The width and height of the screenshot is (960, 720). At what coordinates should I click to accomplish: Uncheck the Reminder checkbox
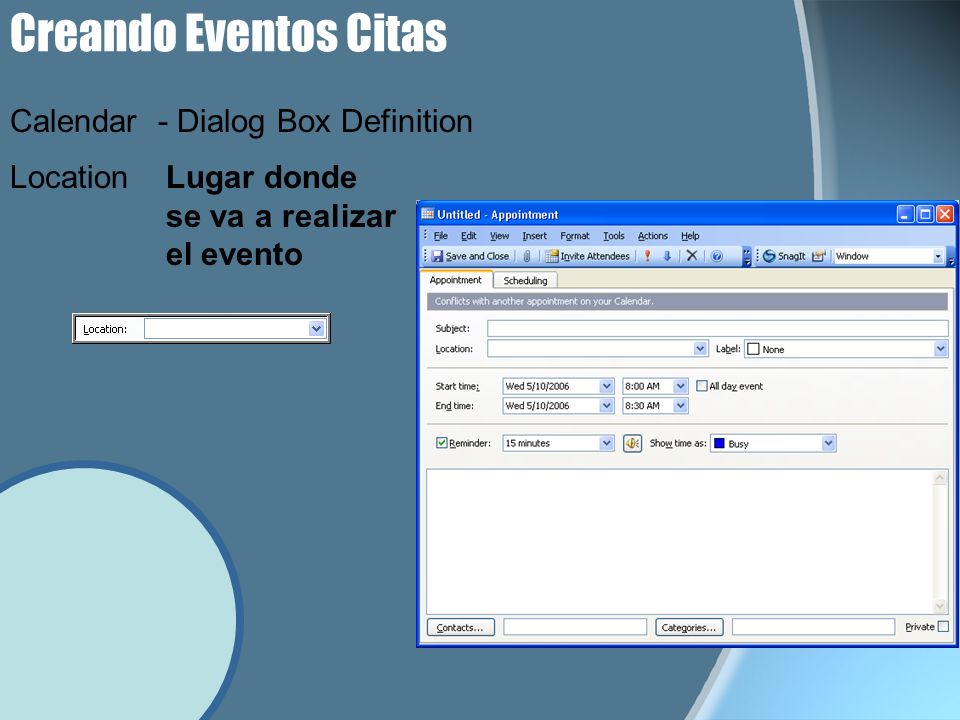[x=441, y=443]
